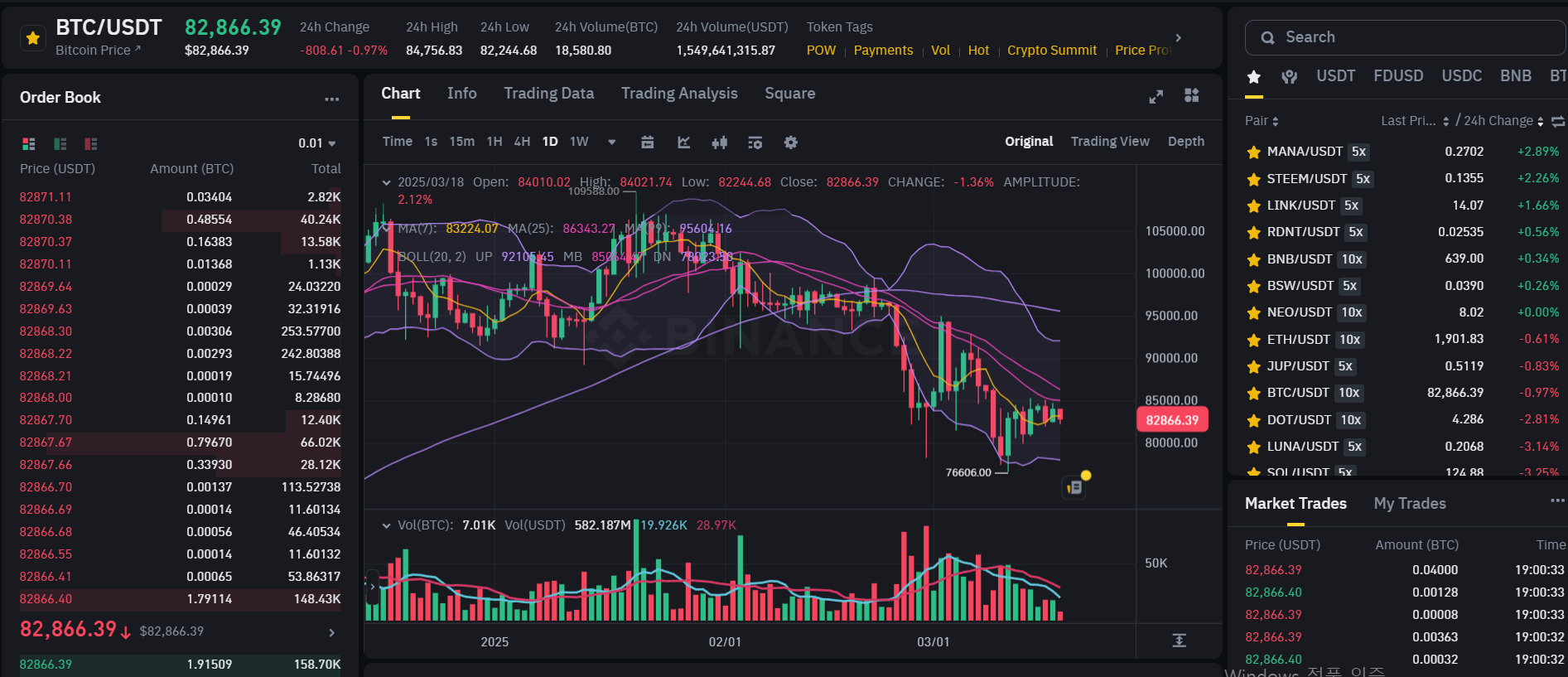Expand chart to fullscreen

1156,96
